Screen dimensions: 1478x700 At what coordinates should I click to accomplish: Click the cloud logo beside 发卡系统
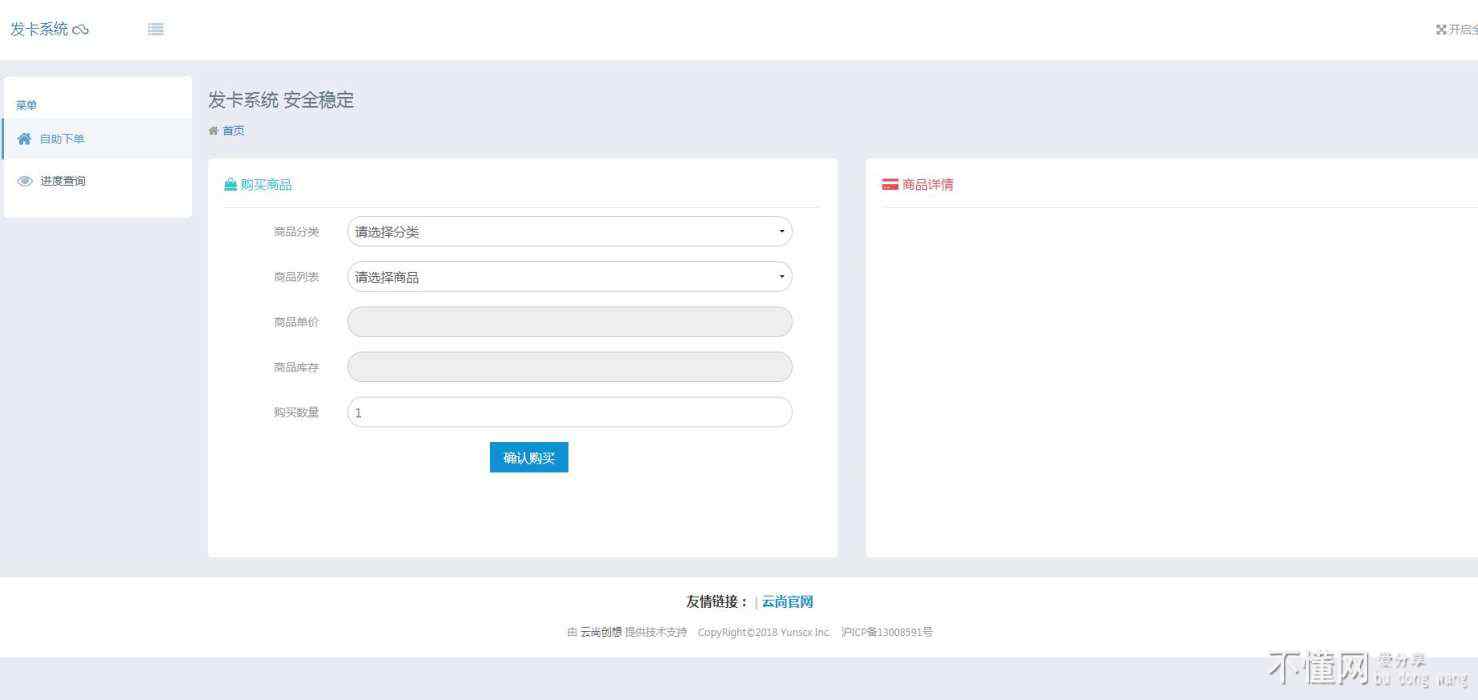[x=81, y=30]
